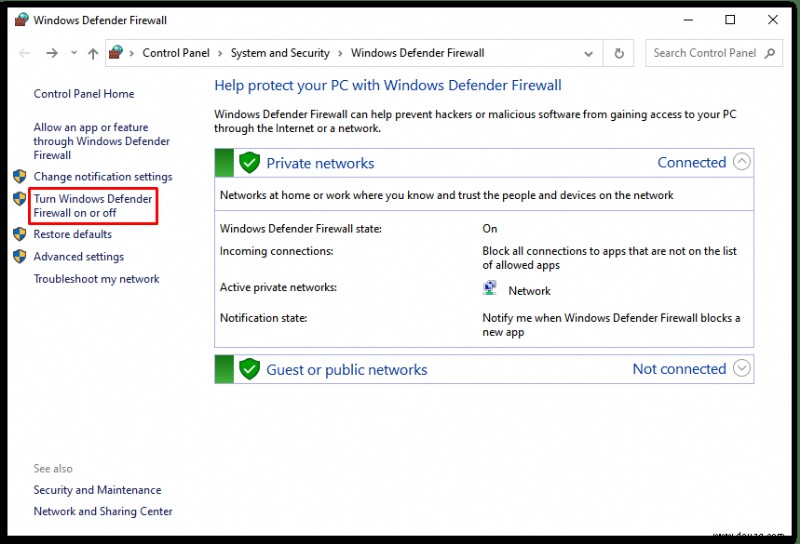Expand the Guest or public networks arrow
Screen dimensions: 800x544
(x=742, y=368)
